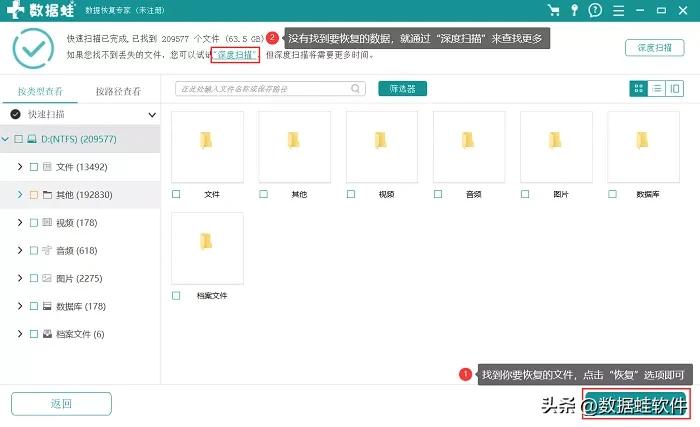Click the 视频 (178) film icon

tap(47, 222)
